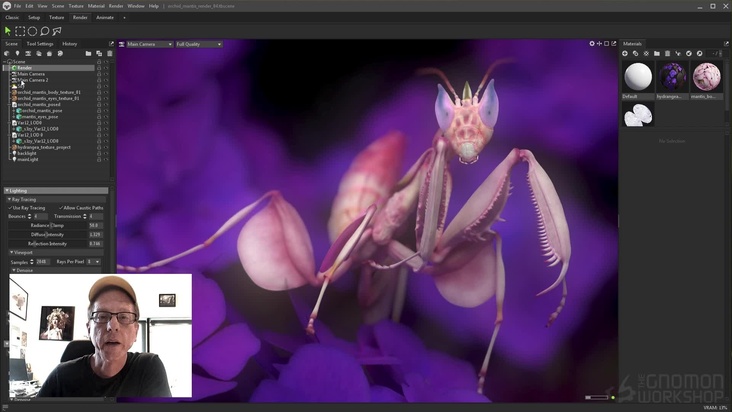Open the Material menu

pyautogui.click(x=96, y=6)
